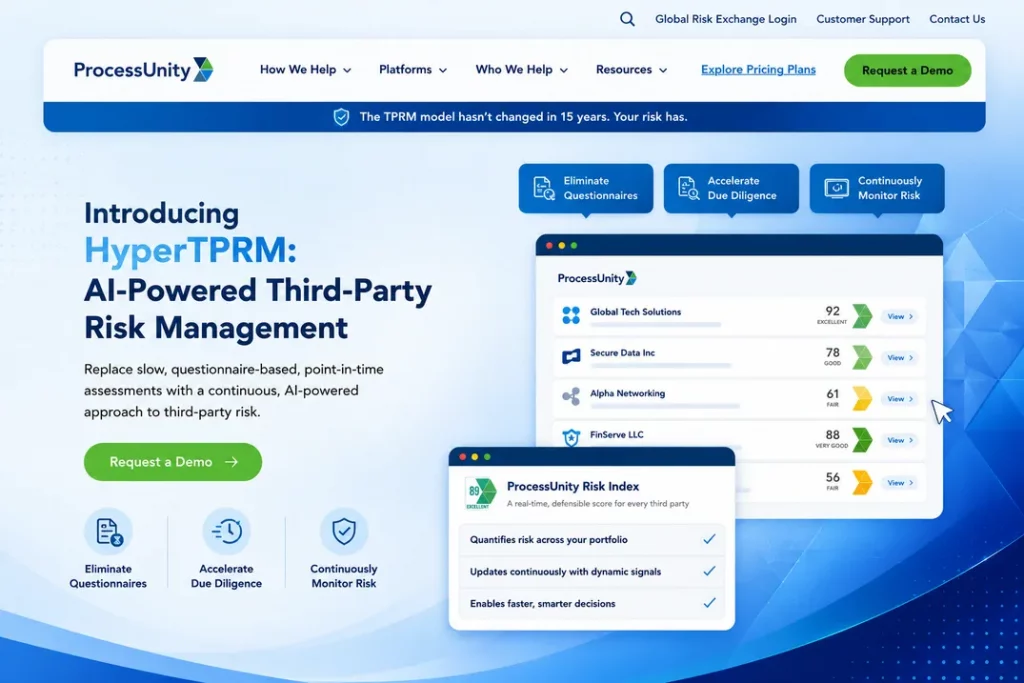Viewport: 1024px width, 683px height.
Task: Click Accelerate Due Diligence label below hero
Action: point(226,576)
